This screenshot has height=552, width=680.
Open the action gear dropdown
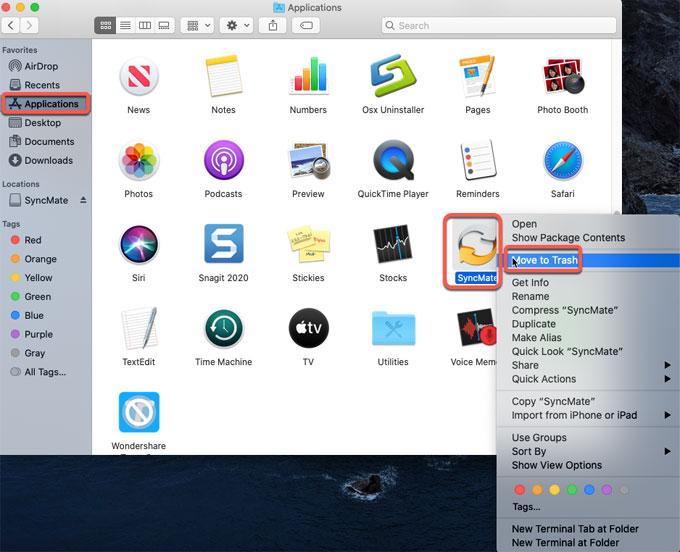click(x=237, y=26)
